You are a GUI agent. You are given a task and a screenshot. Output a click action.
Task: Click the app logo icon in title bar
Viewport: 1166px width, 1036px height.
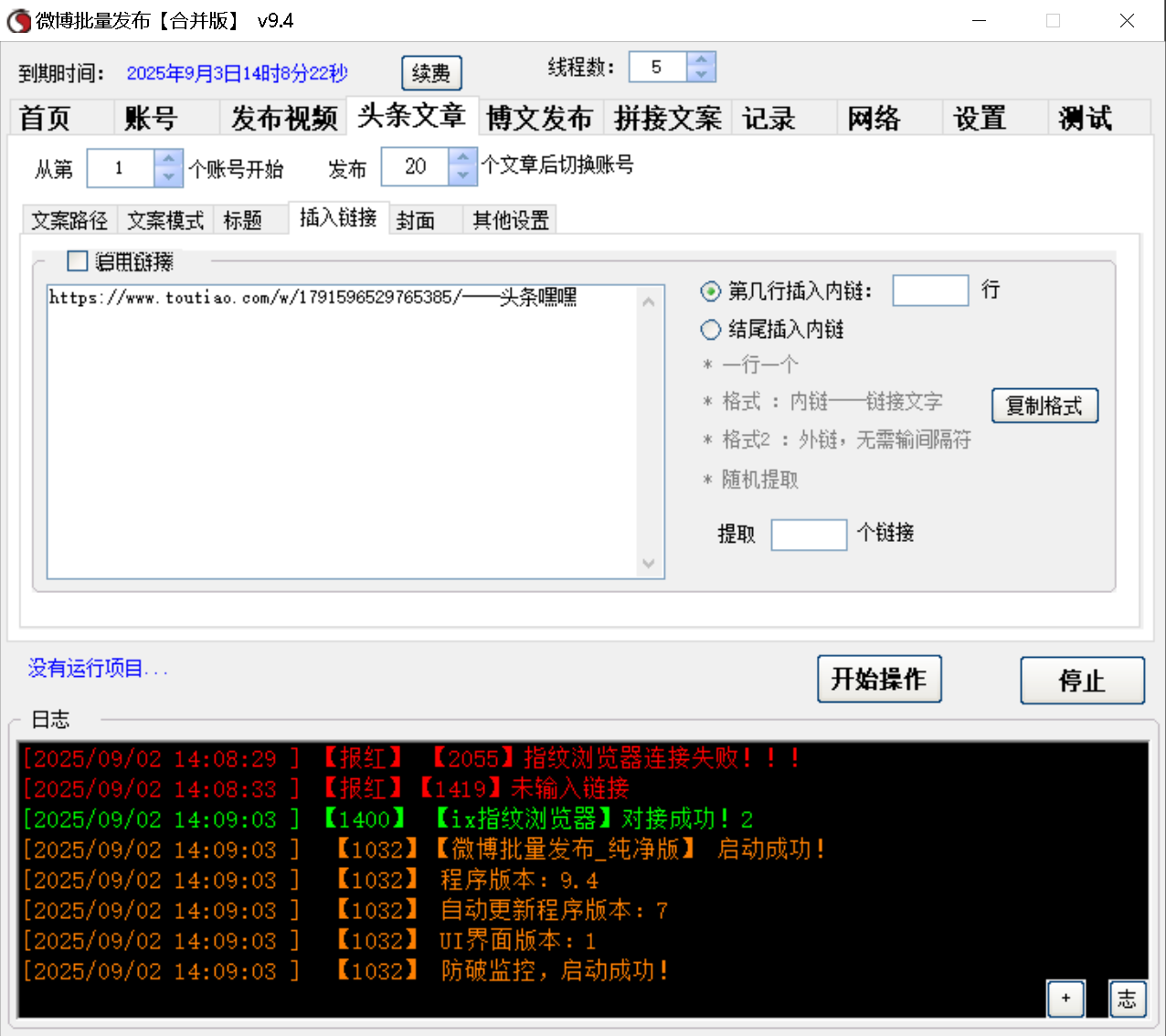click(18, 20)
